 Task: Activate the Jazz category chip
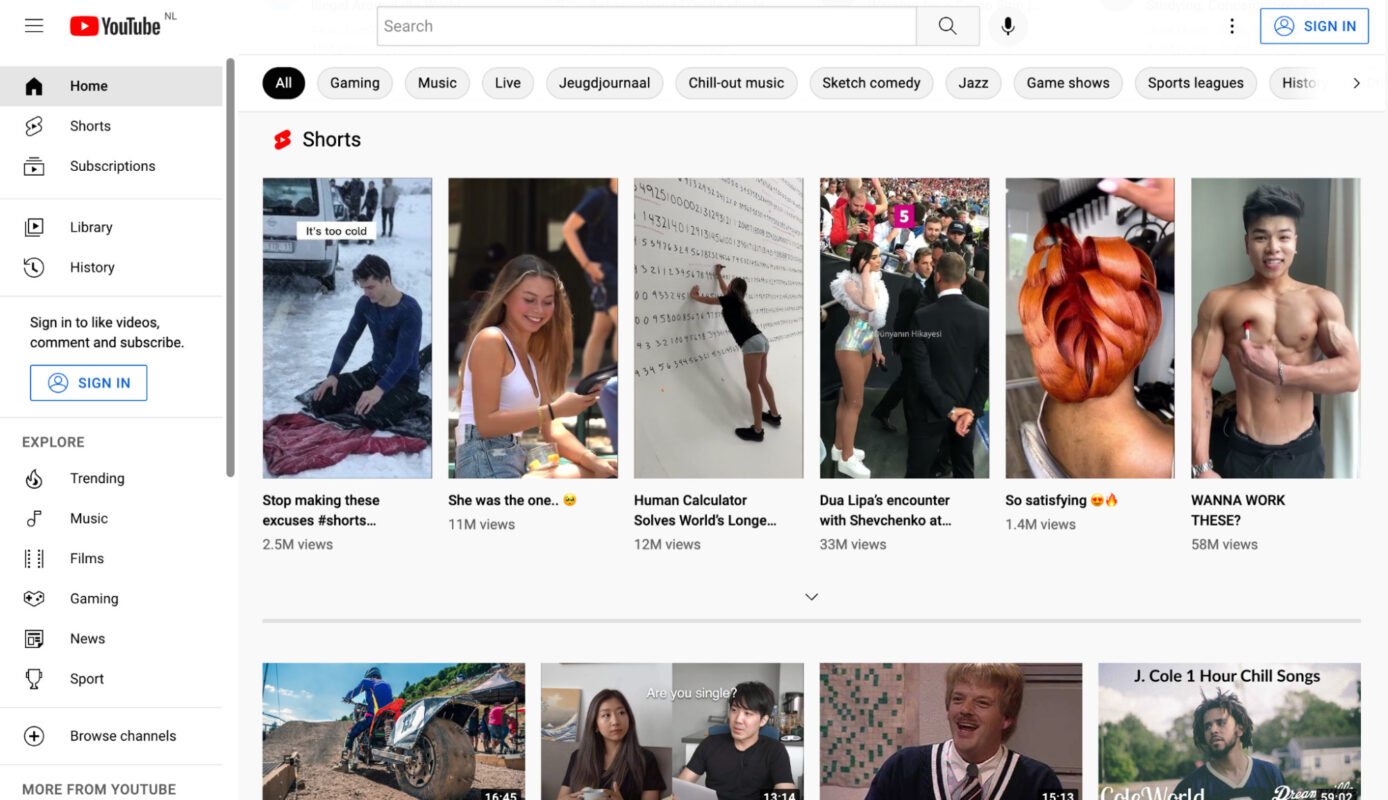tap(972, 83)
